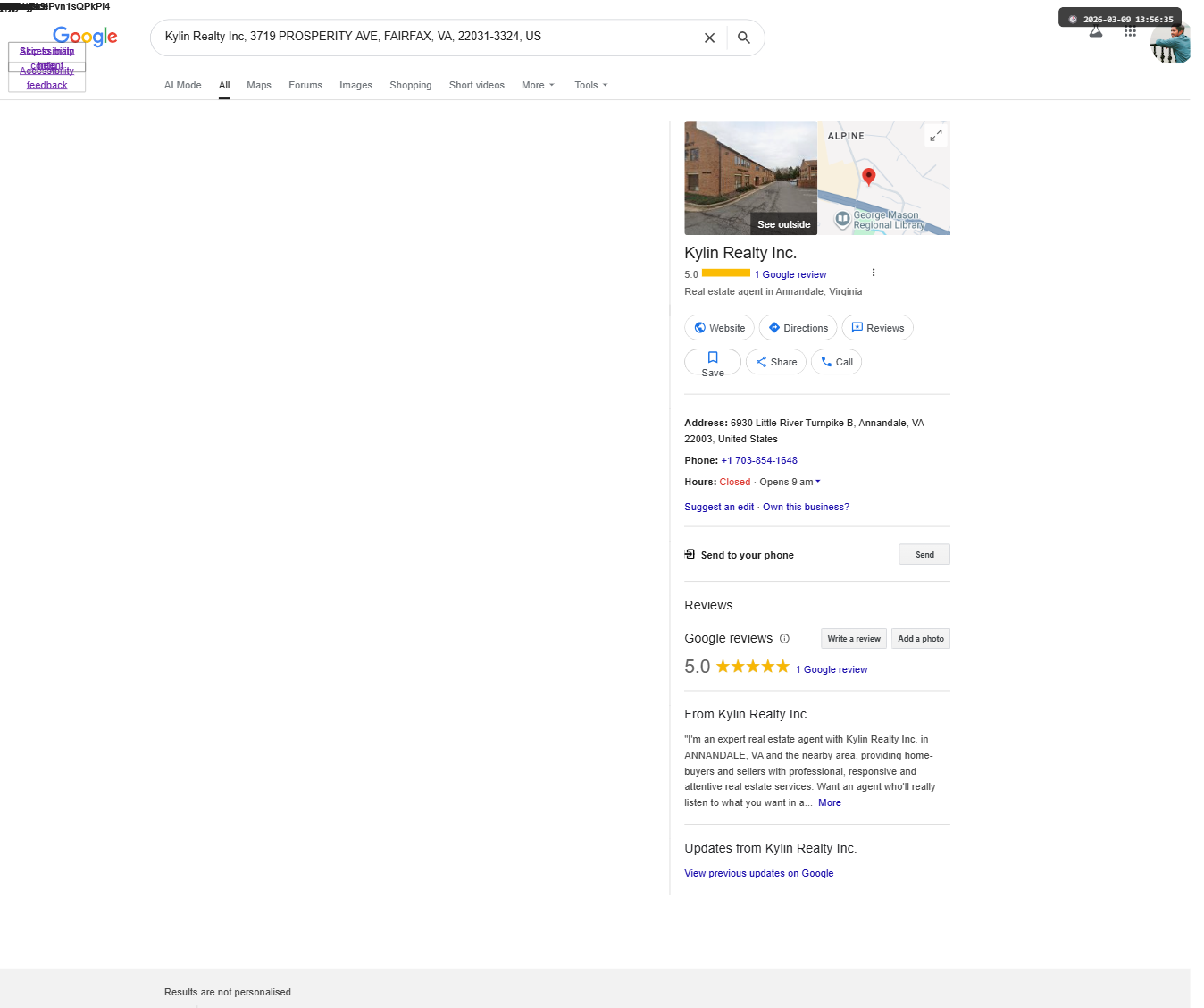Open the Tools dropdown

pyautogui.click(x=591, y=85)
